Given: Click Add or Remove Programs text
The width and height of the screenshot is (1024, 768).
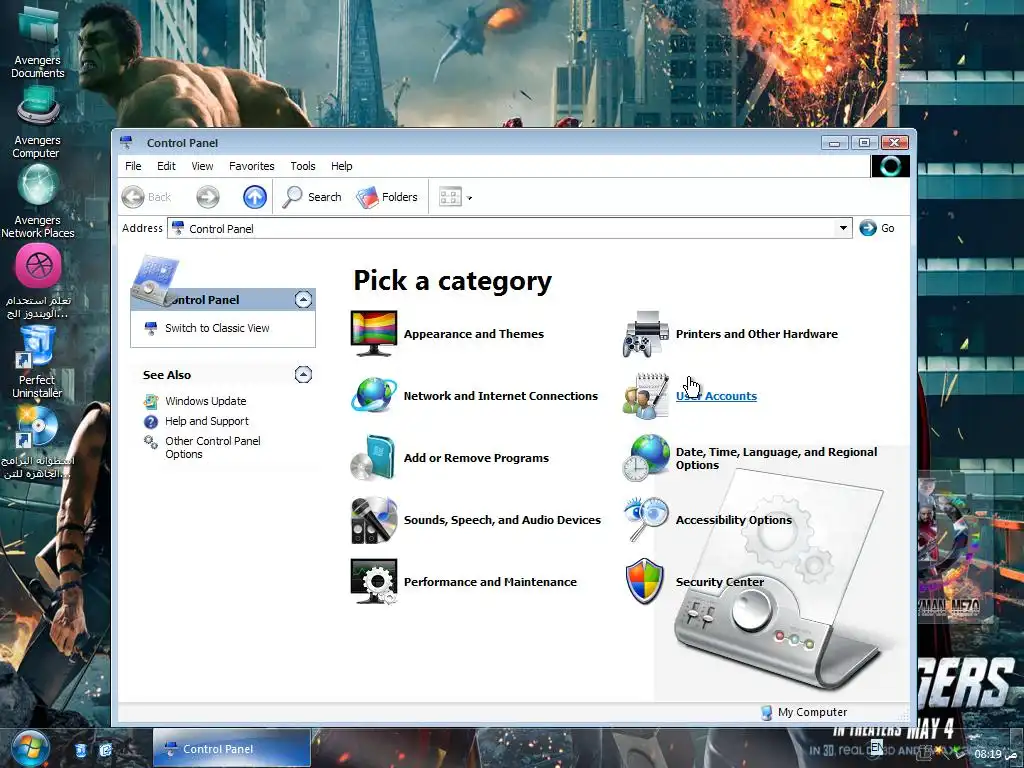Looking at the screenshot, I should [476, 458].
